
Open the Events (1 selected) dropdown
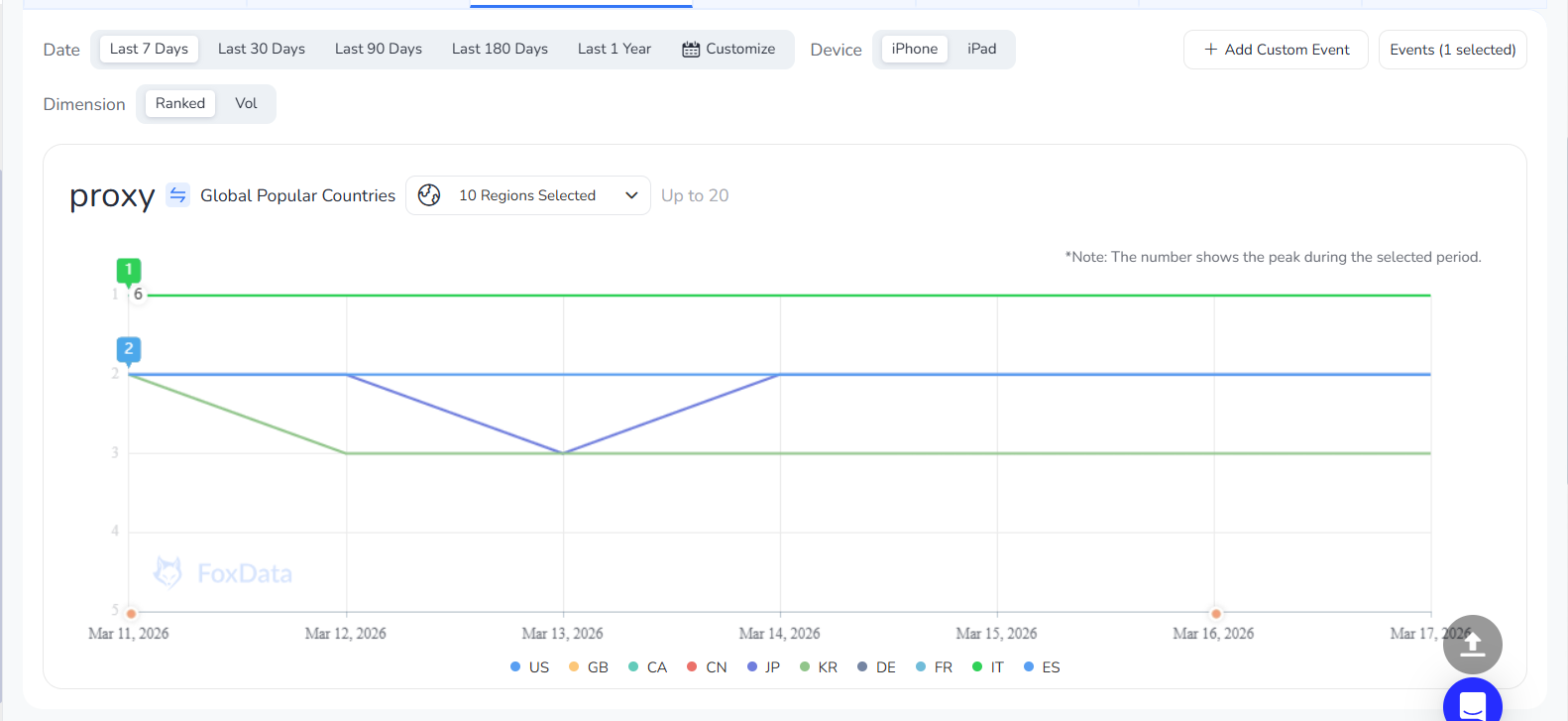coord(1452,50)
